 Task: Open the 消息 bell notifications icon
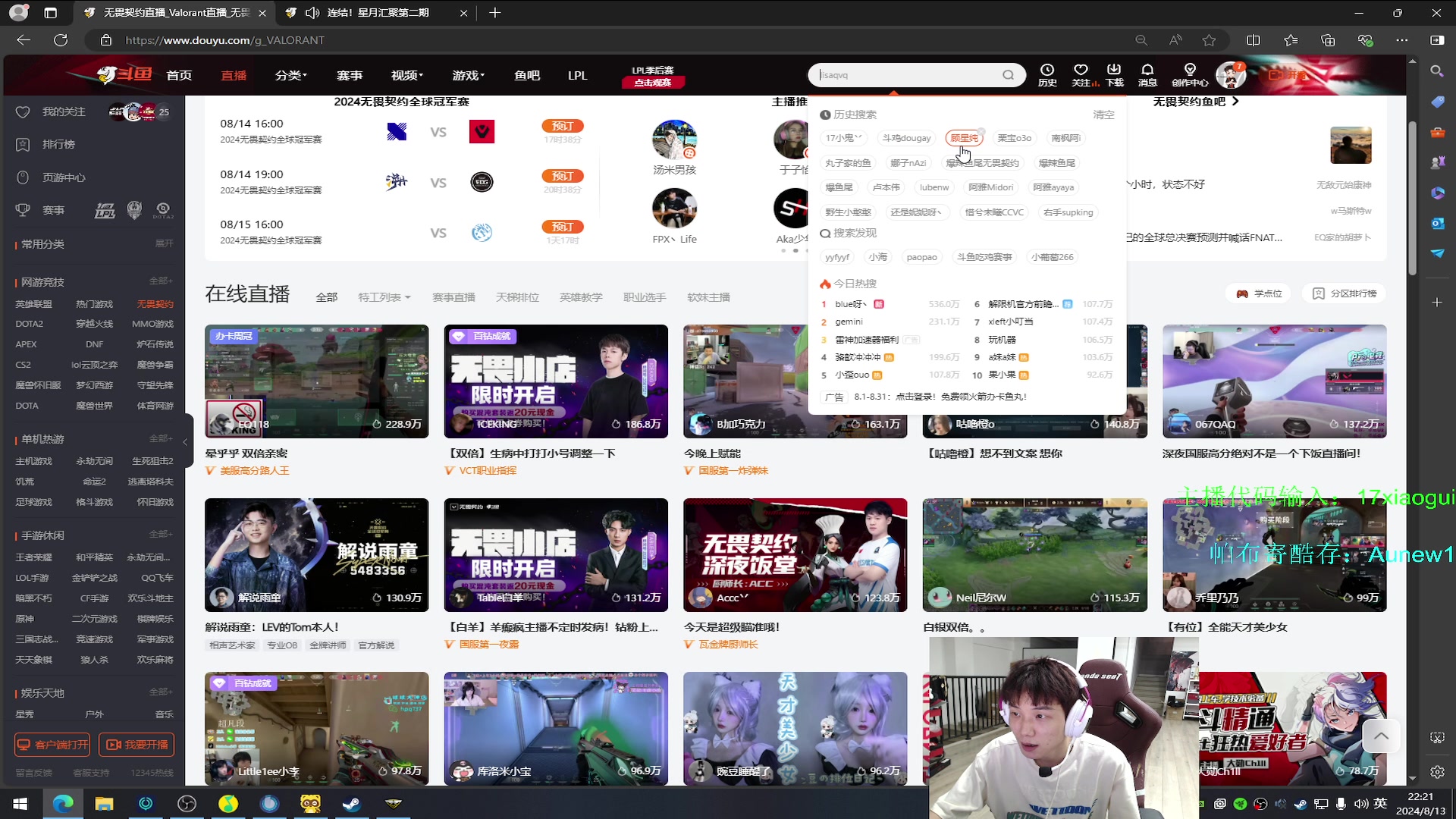click(x=1147, y=75)
